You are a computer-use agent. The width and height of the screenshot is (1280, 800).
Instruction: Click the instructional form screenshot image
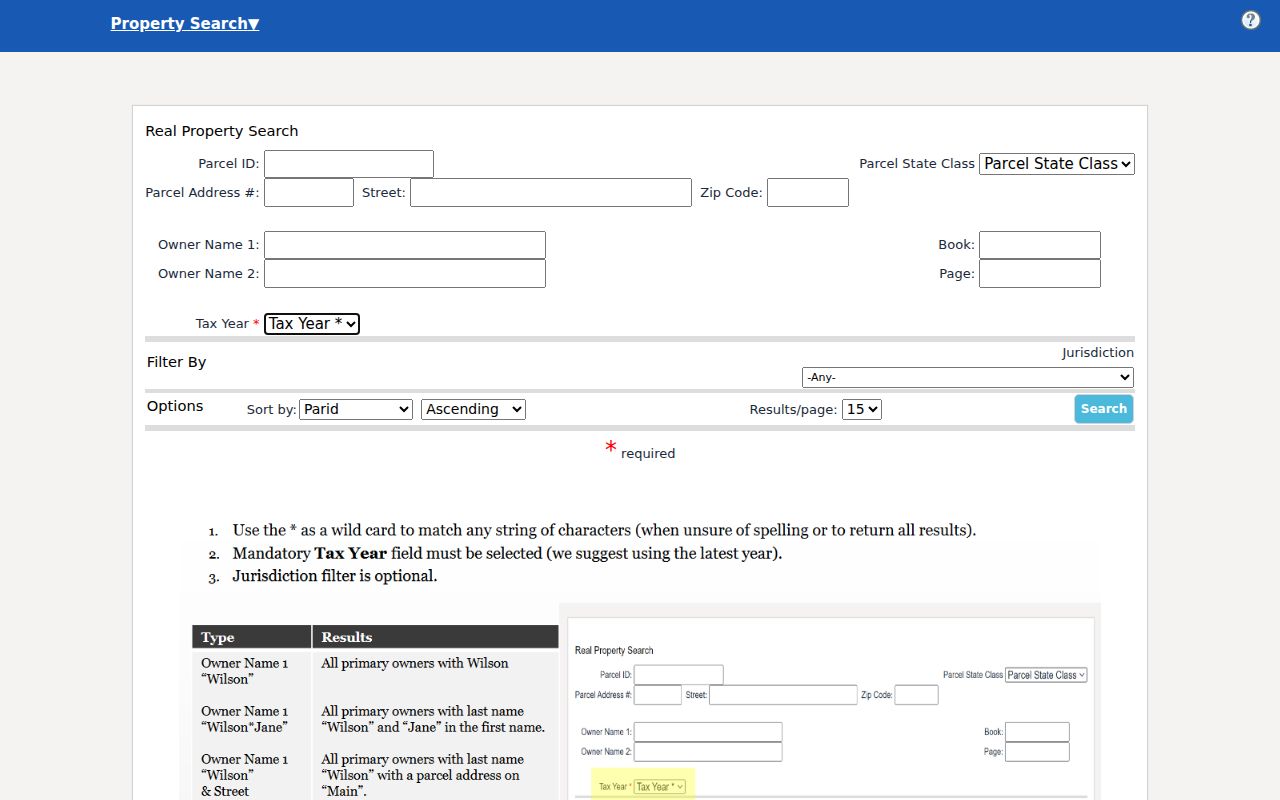[830, 701]
